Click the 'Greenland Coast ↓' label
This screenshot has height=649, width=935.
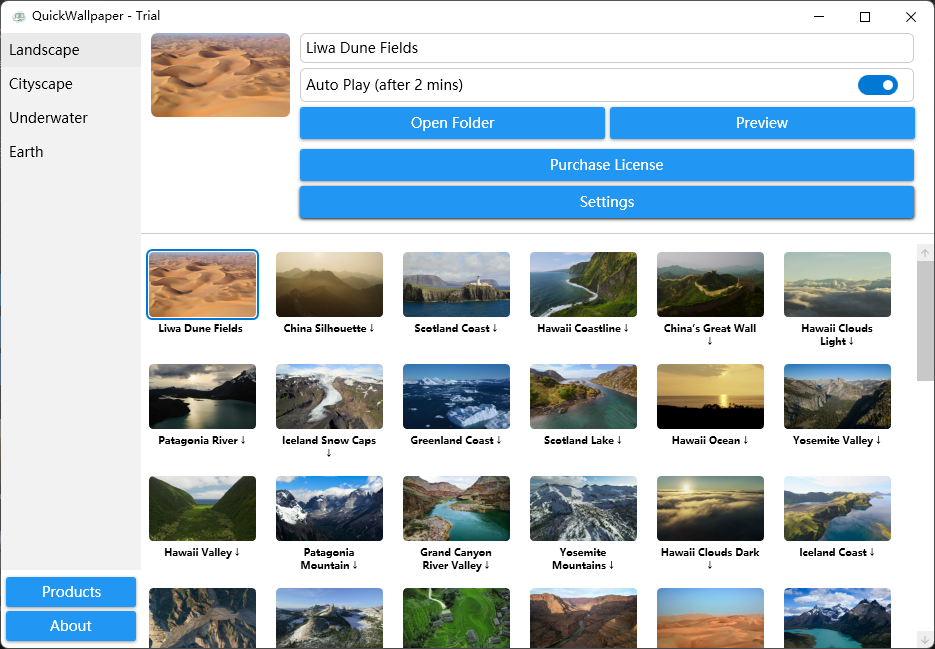tap(456, 441)
